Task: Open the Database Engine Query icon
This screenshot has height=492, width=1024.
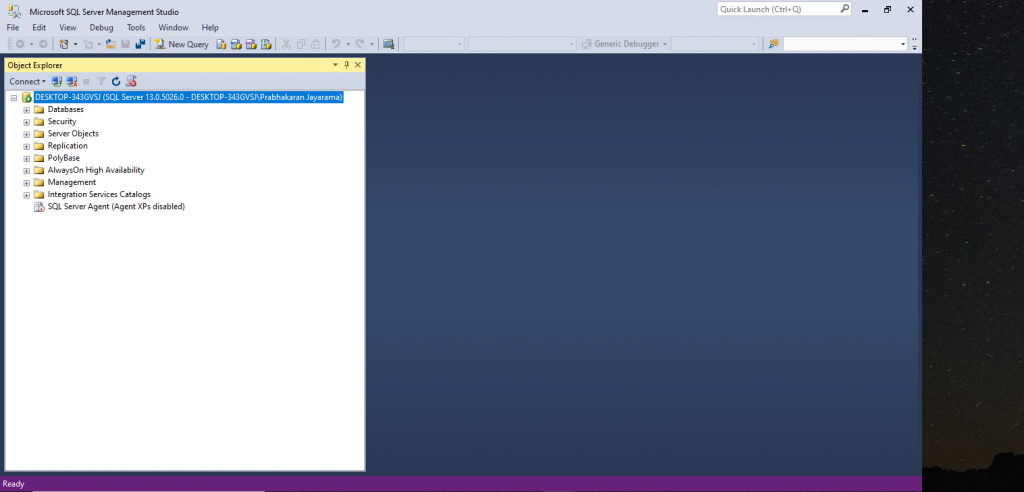Action: (221, 44)
